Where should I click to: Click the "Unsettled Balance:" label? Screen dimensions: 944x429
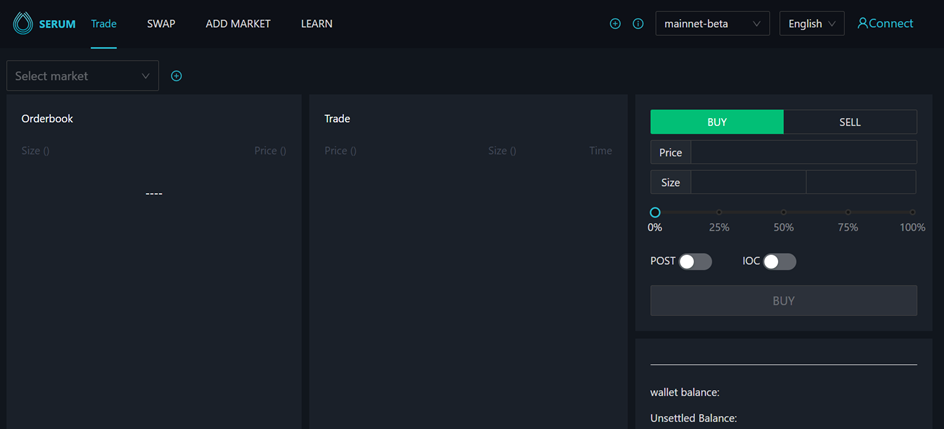(x=694, y=418)
